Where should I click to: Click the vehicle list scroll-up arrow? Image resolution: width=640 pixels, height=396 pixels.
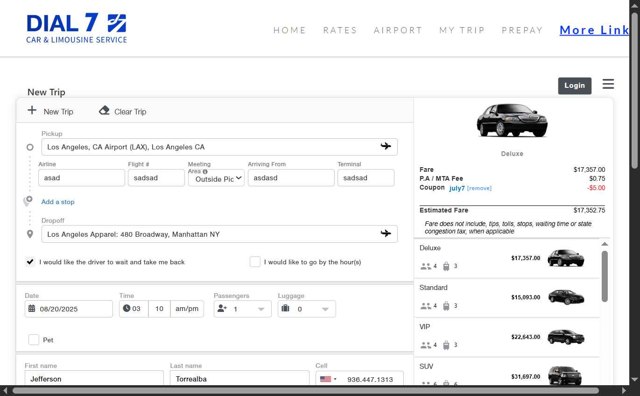[604, 244]
